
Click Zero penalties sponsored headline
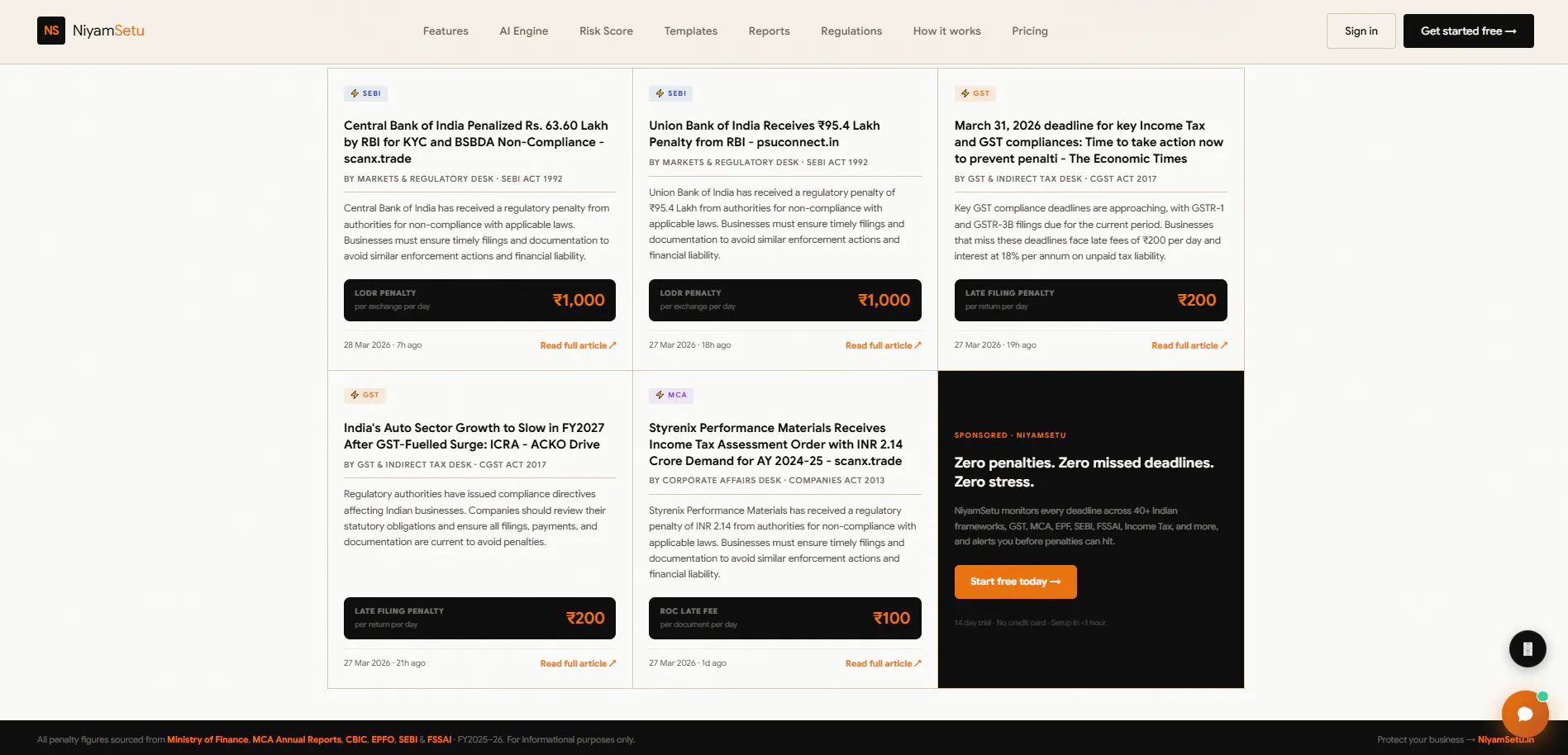[1084, 472]
